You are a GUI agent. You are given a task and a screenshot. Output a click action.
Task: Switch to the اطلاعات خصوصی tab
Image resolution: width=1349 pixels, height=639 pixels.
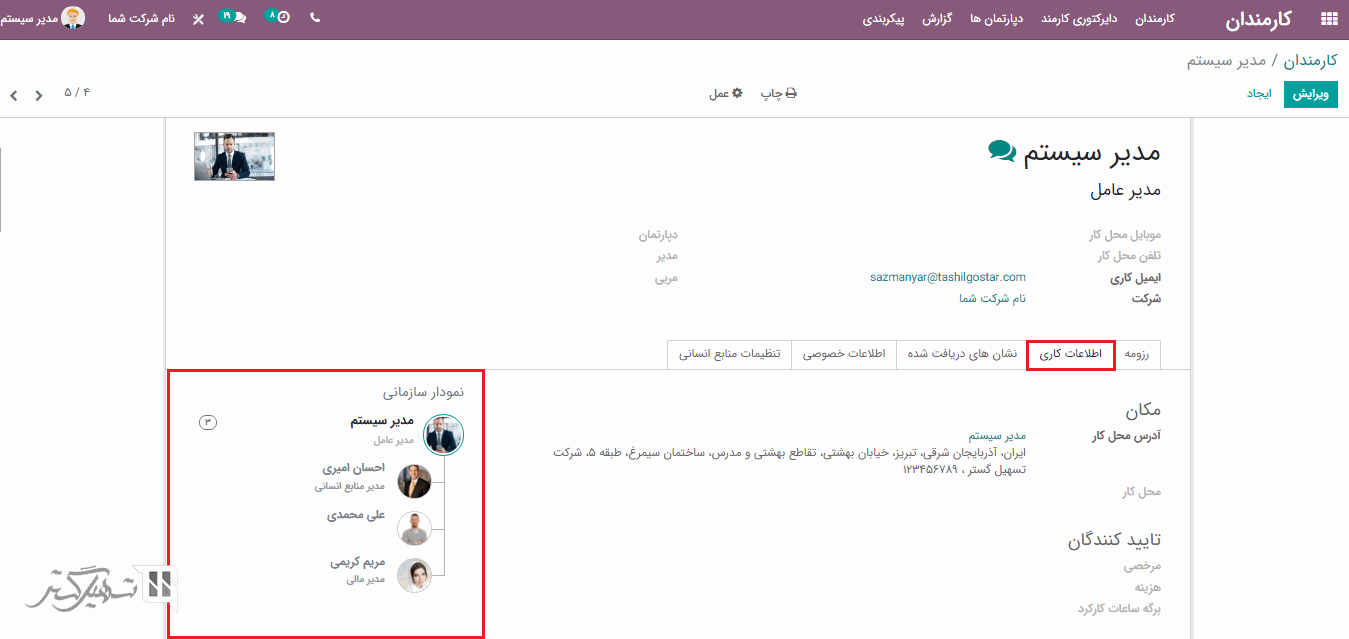[843, 354]
